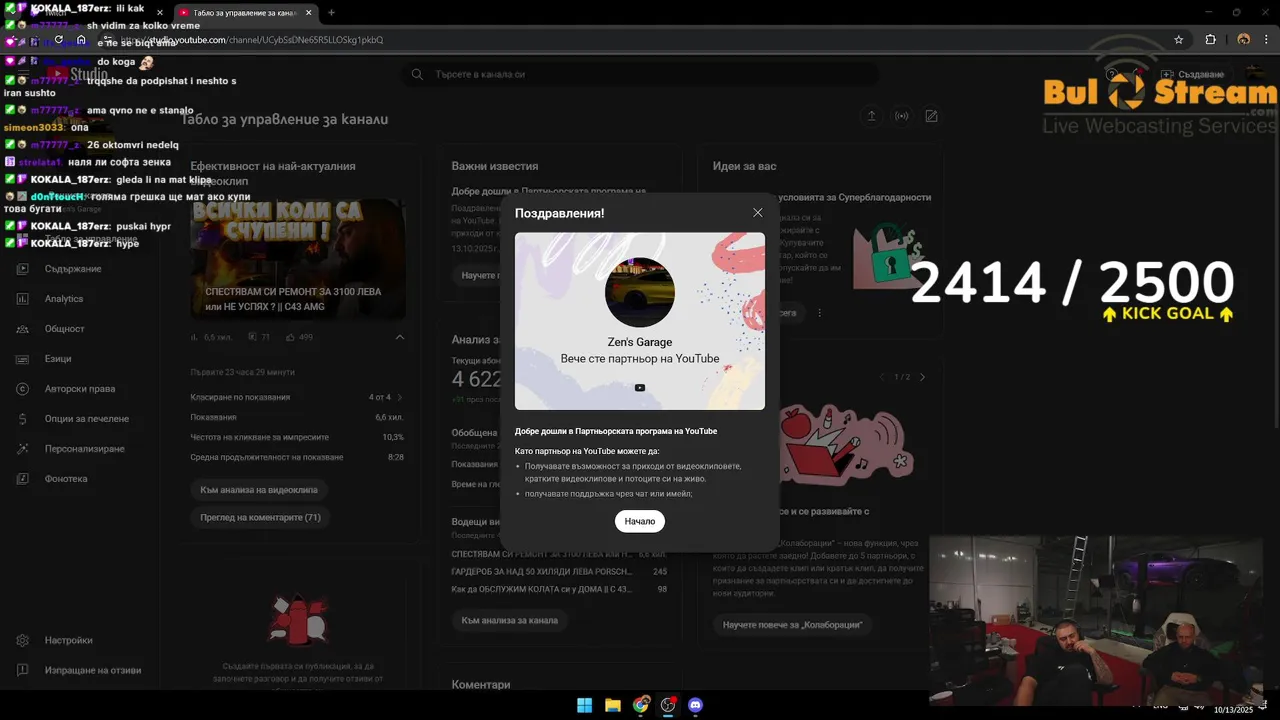The width and height of the screenshot is (1280, 720).
Task: Go to next idea card arrow (1/2)
Action: coord(922,377)
